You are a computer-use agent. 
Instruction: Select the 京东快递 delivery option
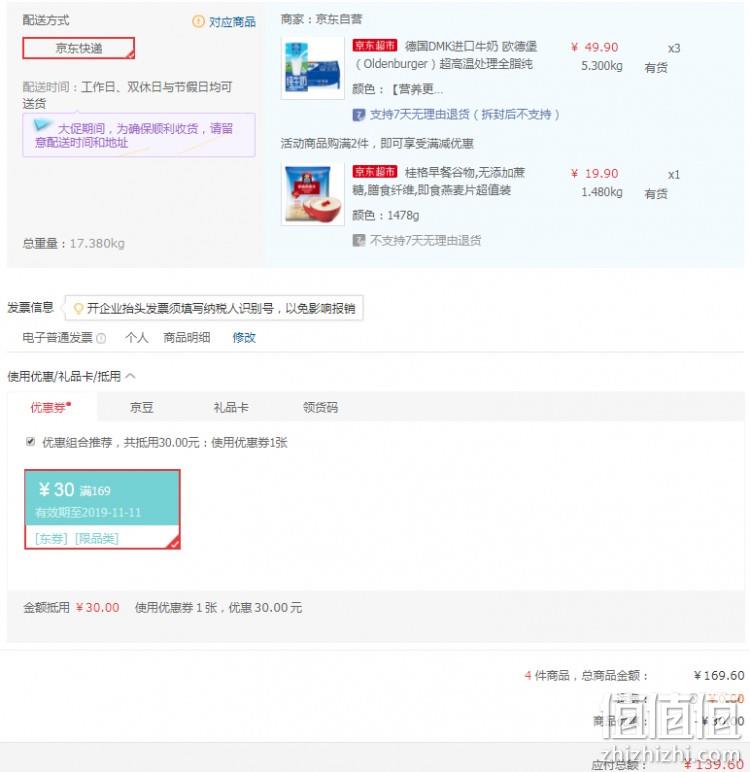78,48
